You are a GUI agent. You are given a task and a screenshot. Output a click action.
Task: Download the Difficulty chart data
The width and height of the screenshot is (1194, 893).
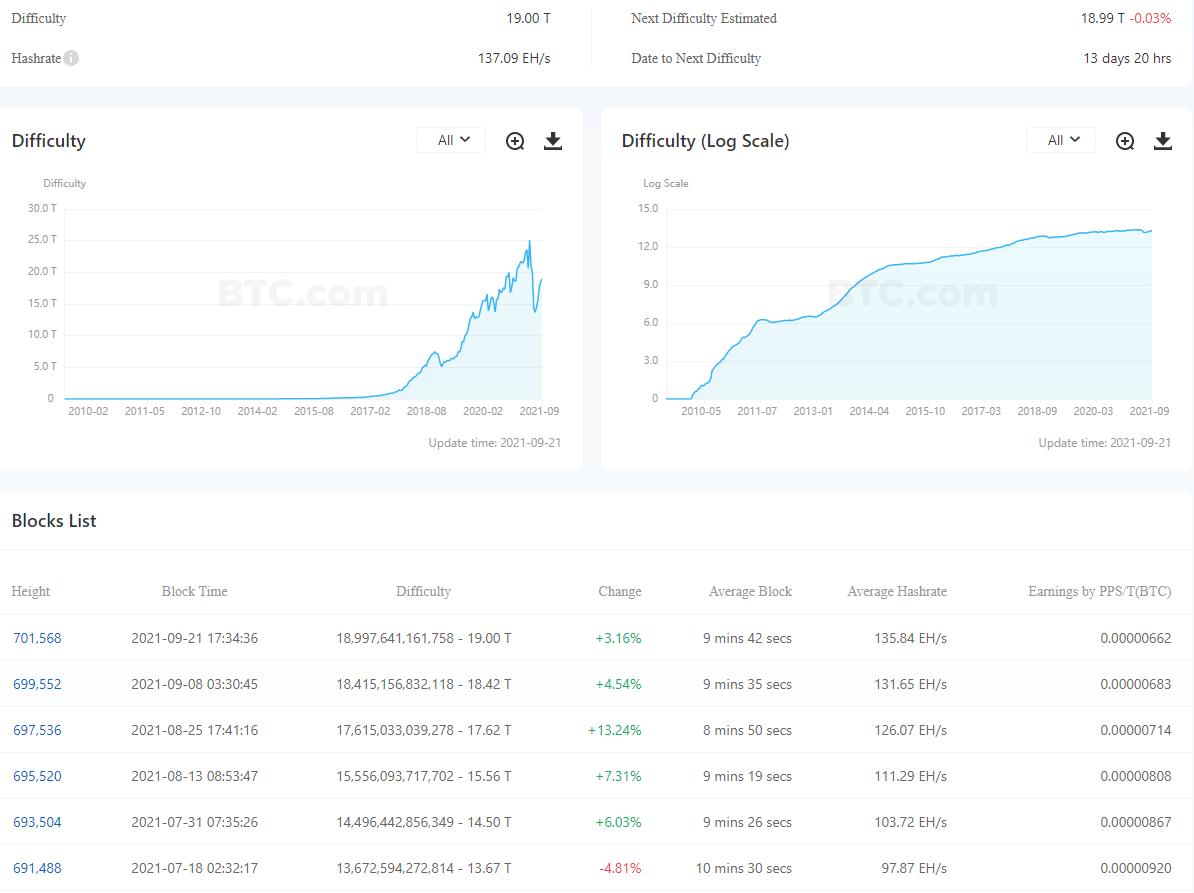[x=553, y=141]
